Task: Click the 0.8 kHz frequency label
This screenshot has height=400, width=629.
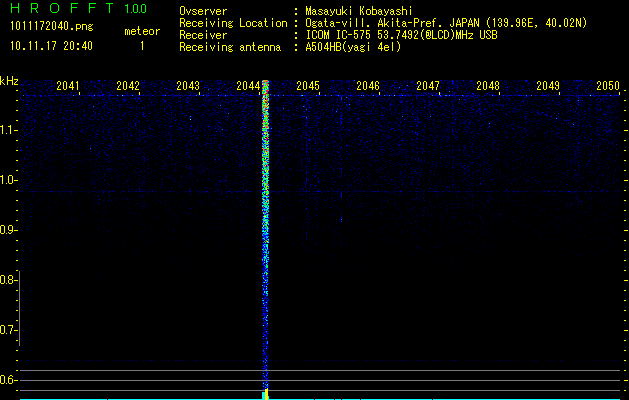Action: point(7,280)
